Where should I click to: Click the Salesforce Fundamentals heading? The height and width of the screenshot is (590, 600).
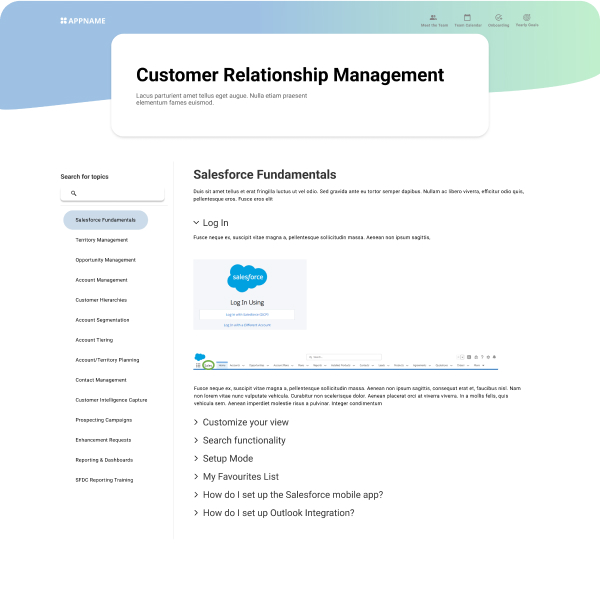click(x=265, y=174)
